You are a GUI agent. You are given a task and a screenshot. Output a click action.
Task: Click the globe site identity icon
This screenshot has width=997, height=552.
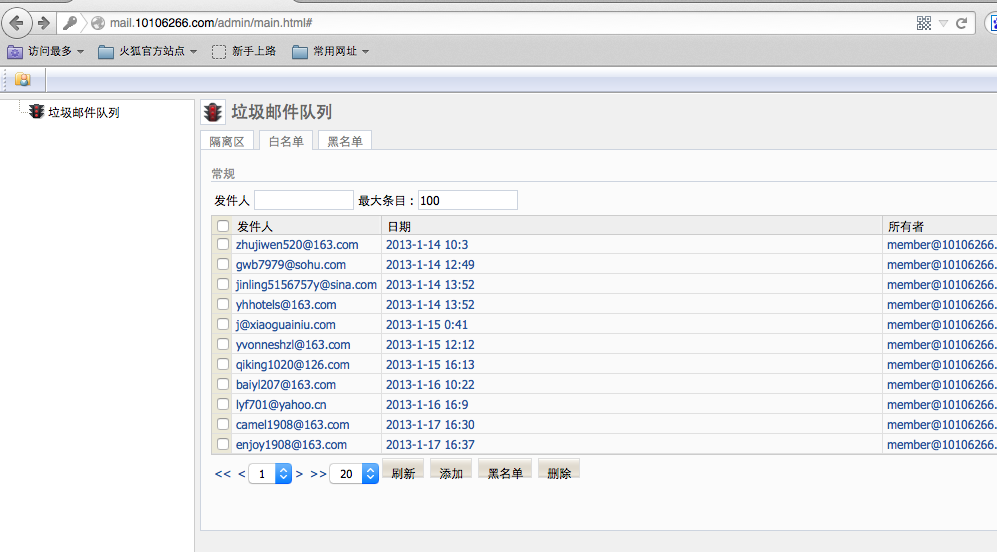tap(98, 24)
